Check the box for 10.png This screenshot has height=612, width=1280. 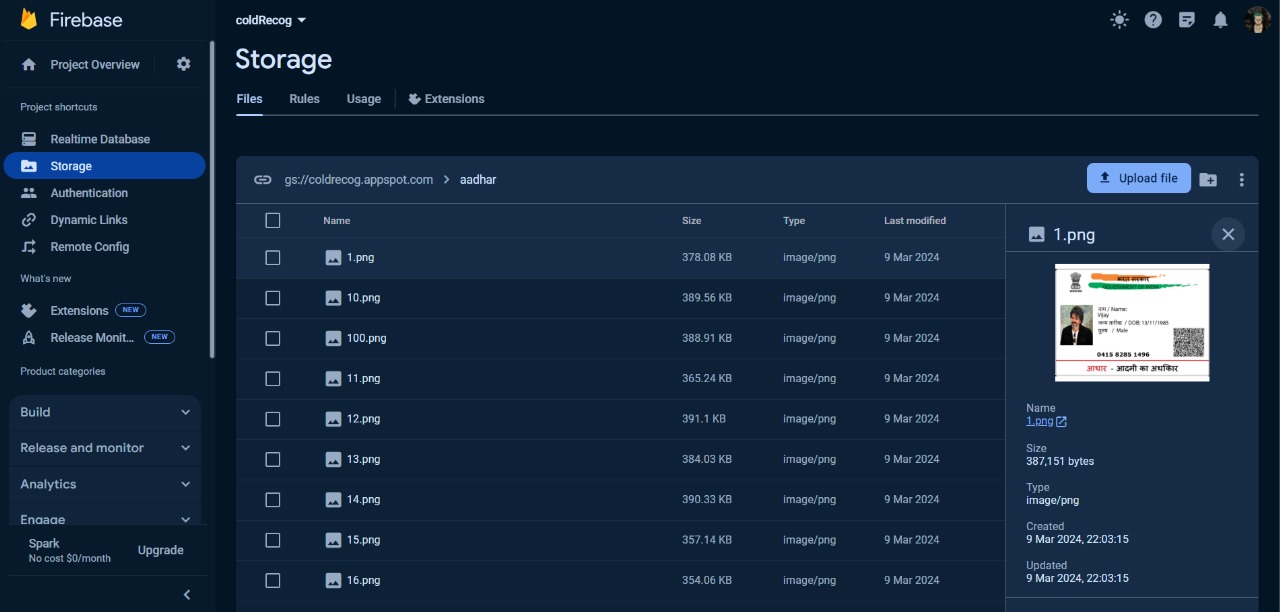[273, 298]
